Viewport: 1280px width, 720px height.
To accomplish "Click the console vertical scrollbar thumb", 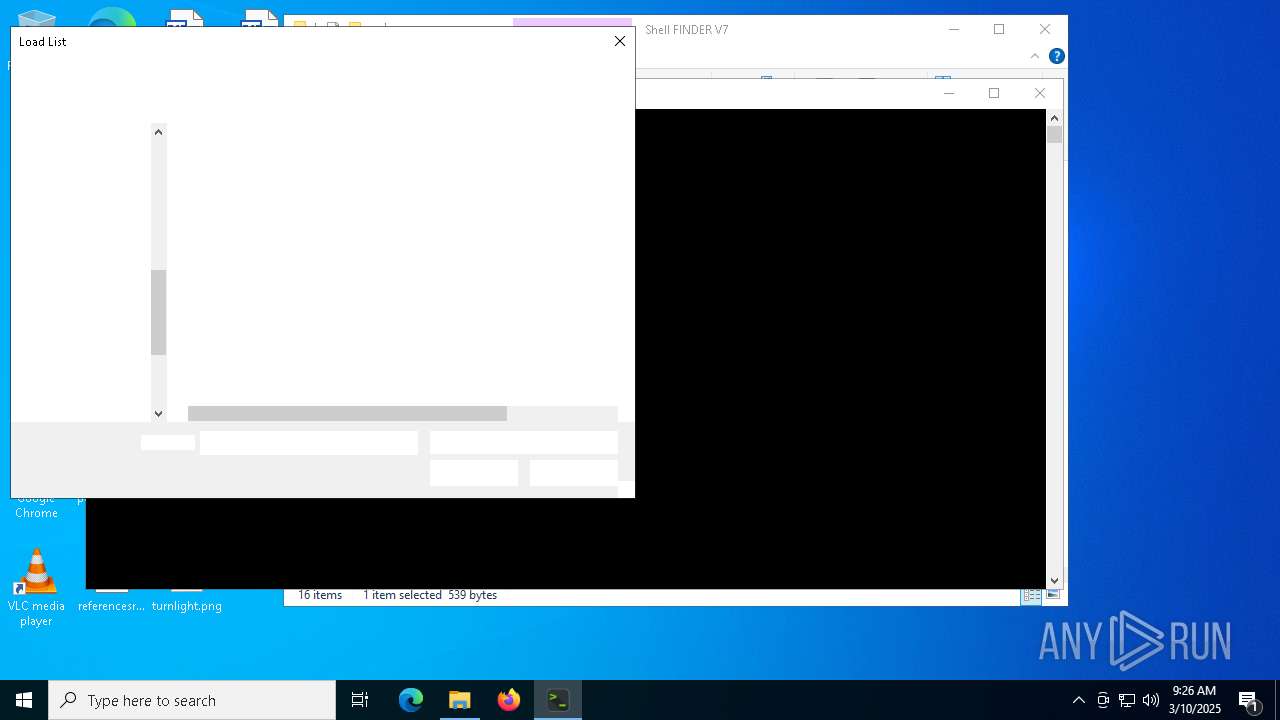I will [1054, 134].
